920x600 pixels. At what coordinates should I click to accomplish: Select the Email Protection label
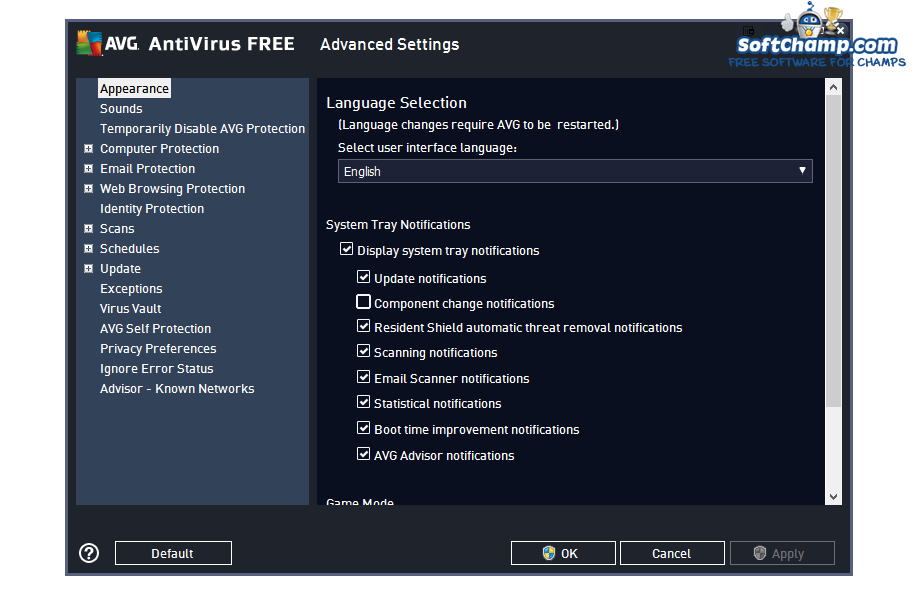147,169
